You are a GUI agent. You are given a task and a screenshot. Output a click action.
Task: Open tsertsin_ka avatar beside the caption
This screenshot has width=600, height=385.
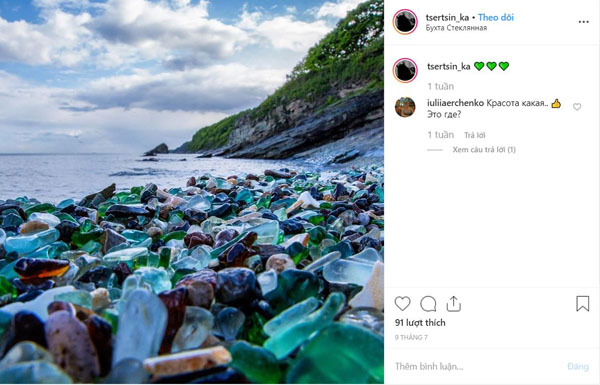pyautogui.click(x=405, y=70)
